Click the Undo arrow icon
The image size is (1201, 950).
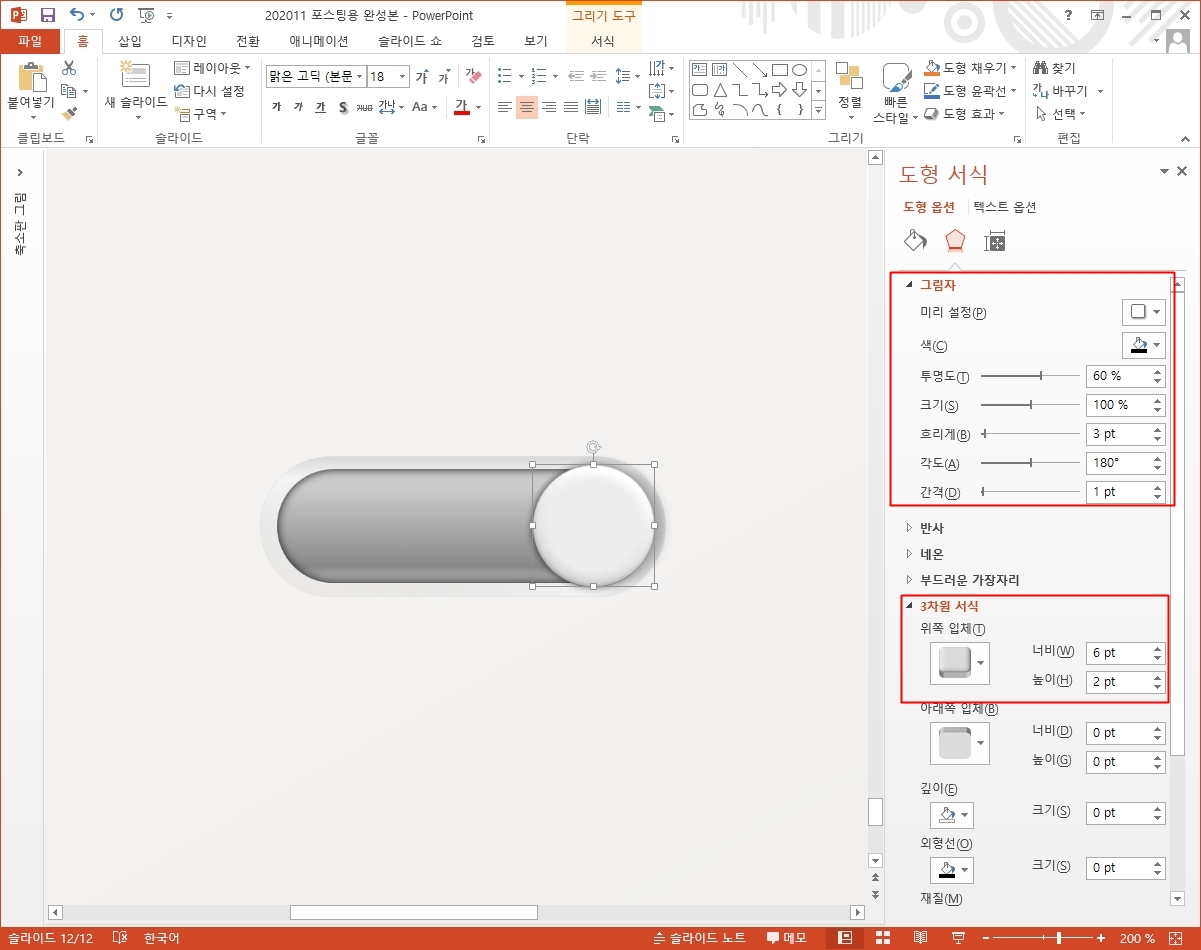click(77, 15)
